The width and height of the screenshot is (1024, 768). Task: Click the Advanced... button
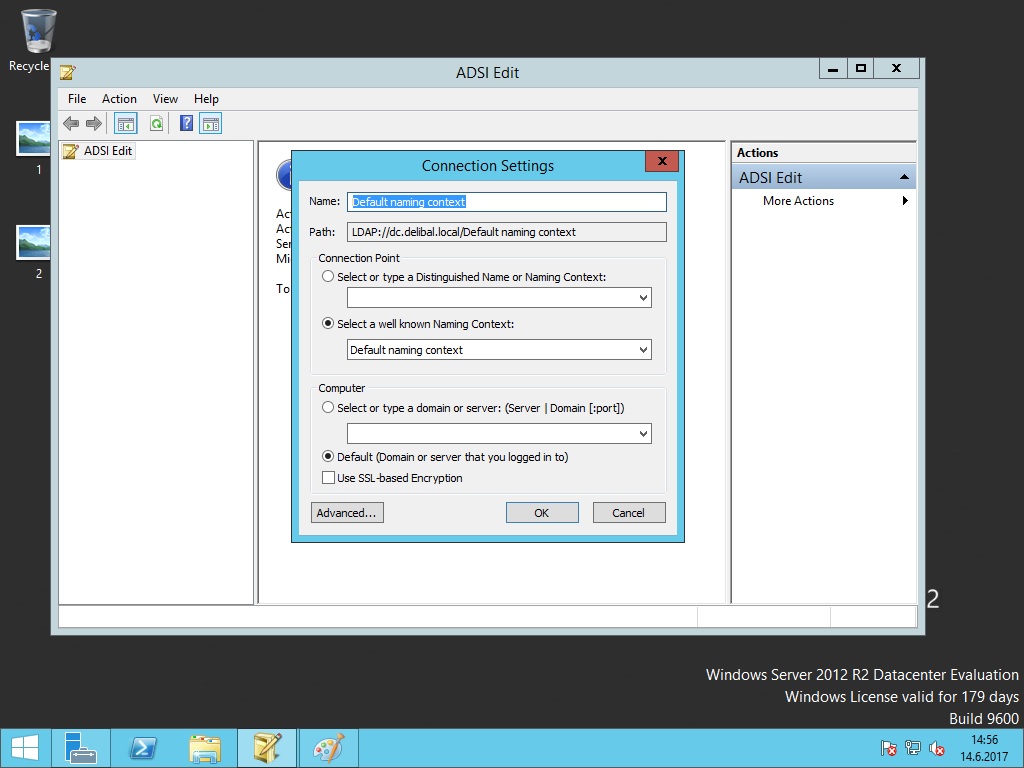pos(347,513)
